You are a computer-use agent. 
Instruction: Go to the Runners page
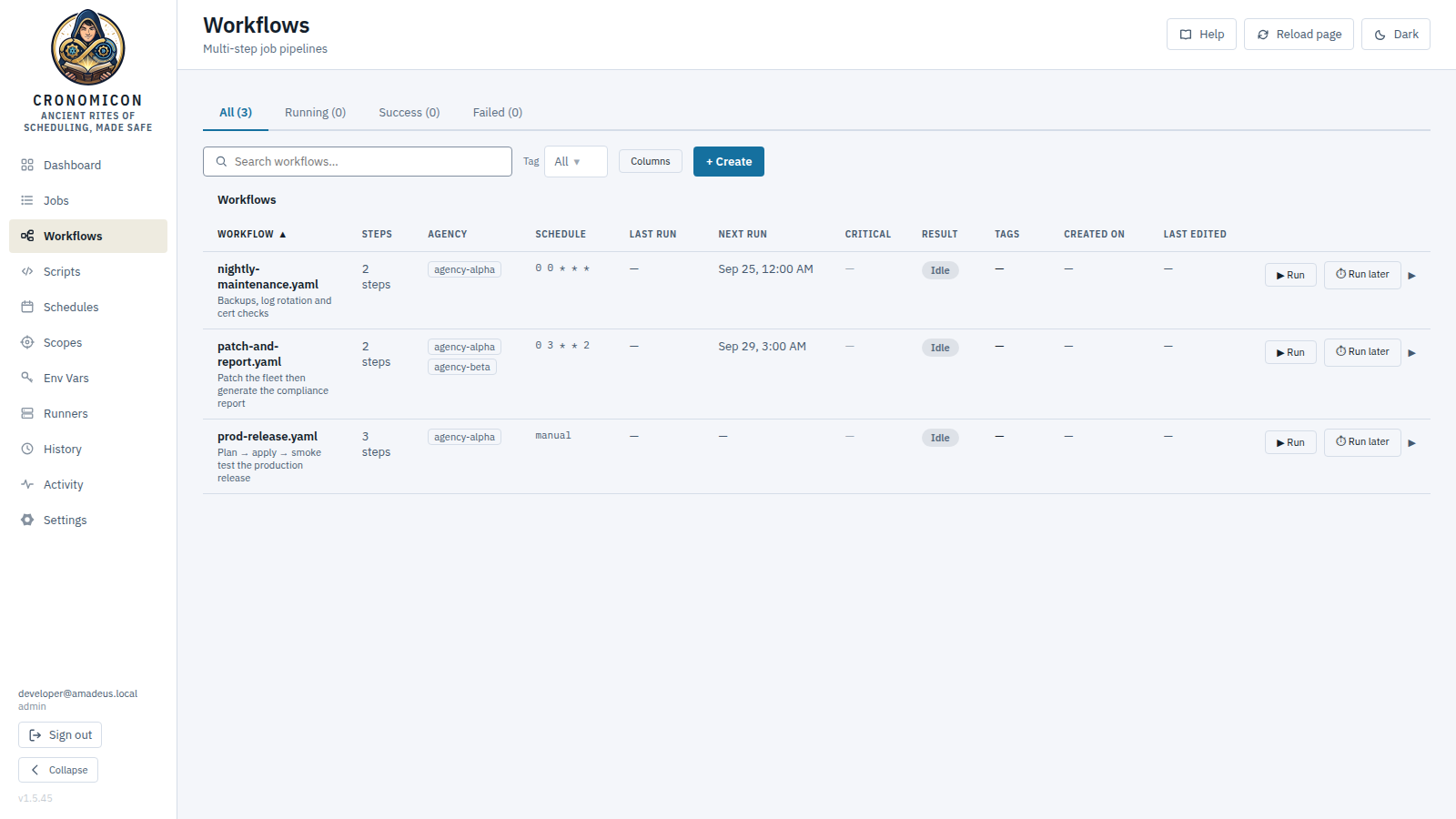tap(88, 413)
